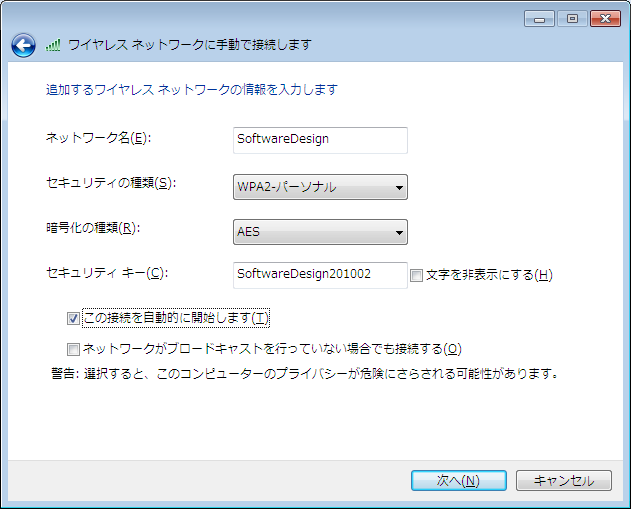The width and height of the screenshot is (631, 509).
Task: Cancel the wizard with キャンセル button
Action: pos(564,480)
